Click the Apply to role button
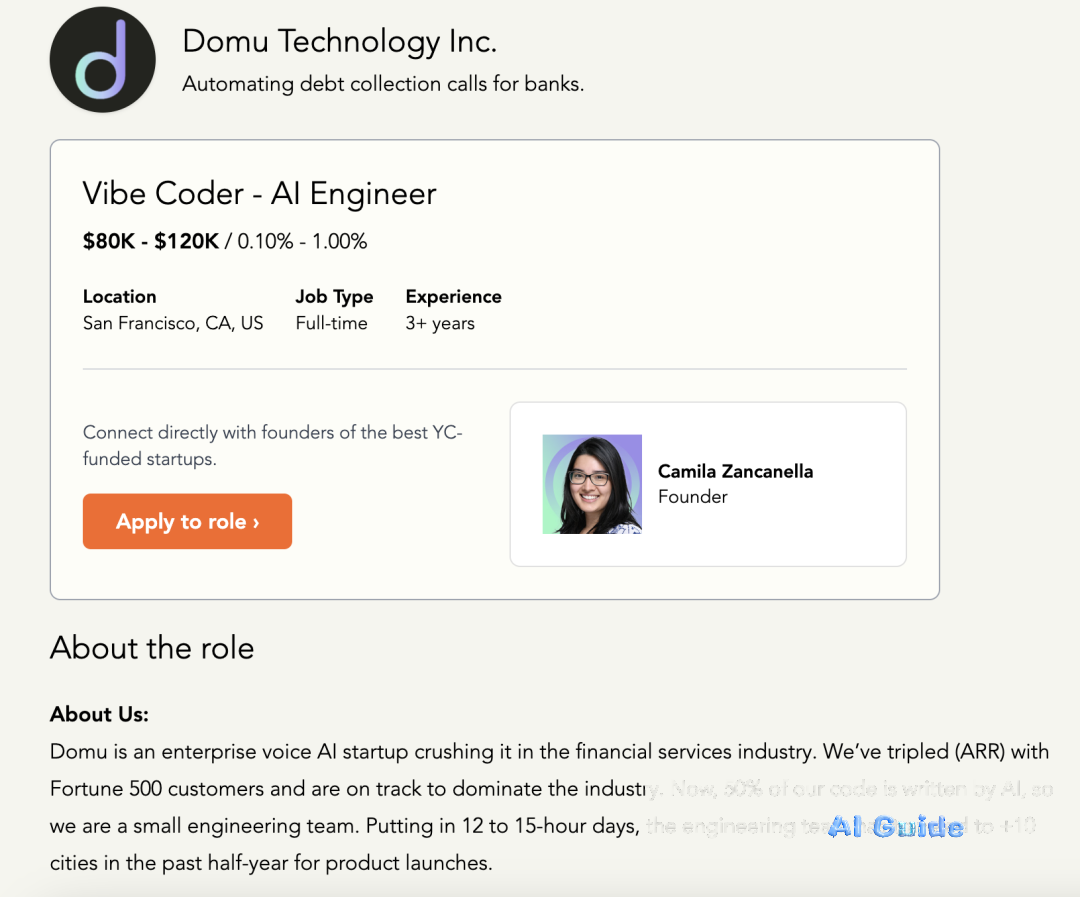1080x897 pixels. click(187, 521)
